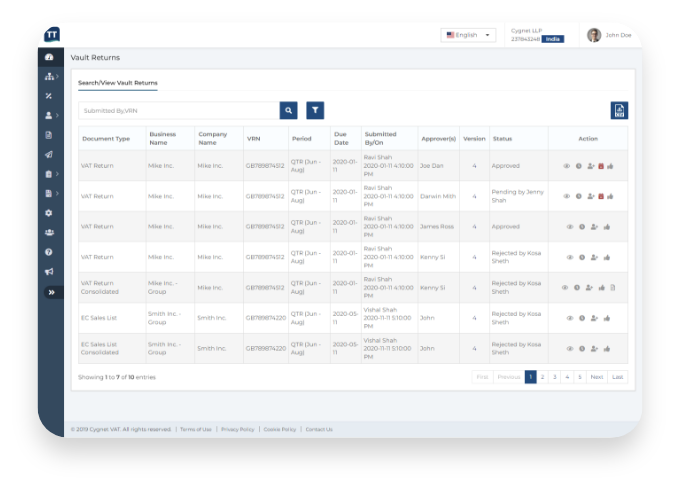
Task: Go to page 2
Action: click(x=542, y=377)
